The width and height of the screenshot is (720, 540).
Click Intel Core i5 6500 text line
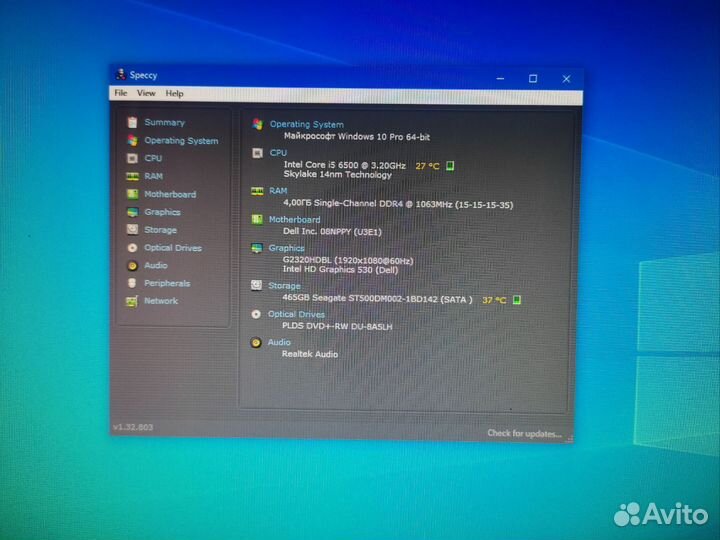pos(344,165)
